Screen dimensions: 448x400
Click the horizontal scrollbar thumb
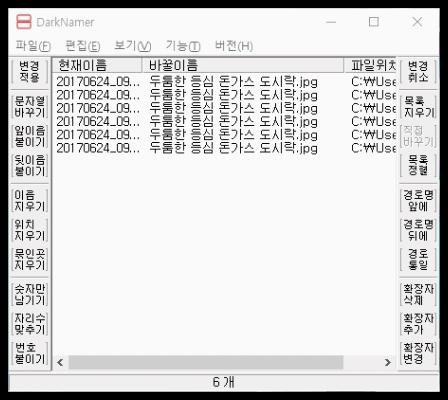[206, 362]
